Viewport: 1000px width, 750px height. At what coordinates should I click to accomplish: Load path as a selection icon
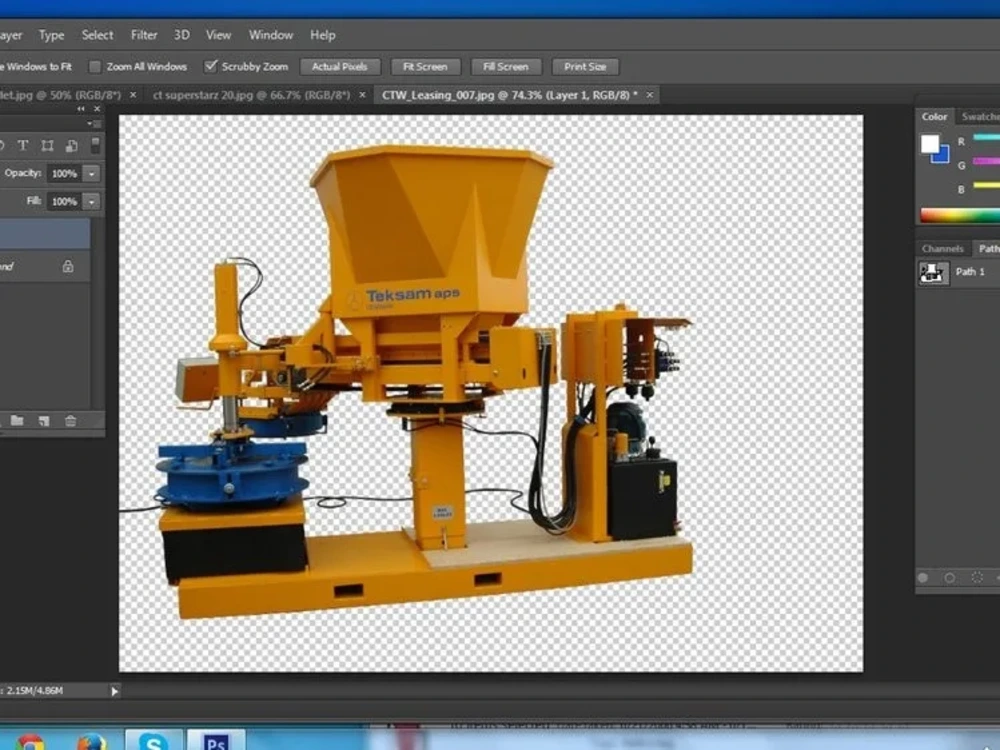point(976,578)
